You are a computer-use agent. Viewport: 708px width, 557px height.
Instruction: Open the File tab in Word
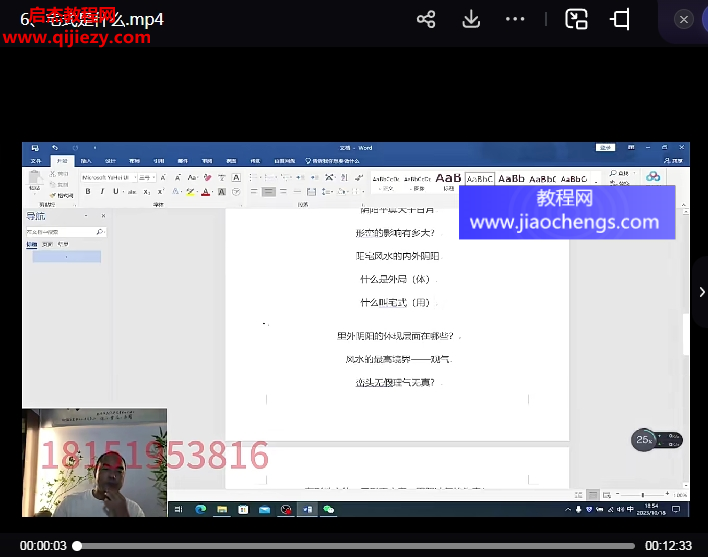click(36, 161)
